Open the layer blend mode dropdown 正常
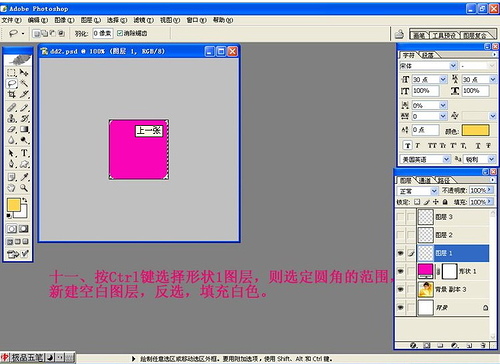 (434, 191)
